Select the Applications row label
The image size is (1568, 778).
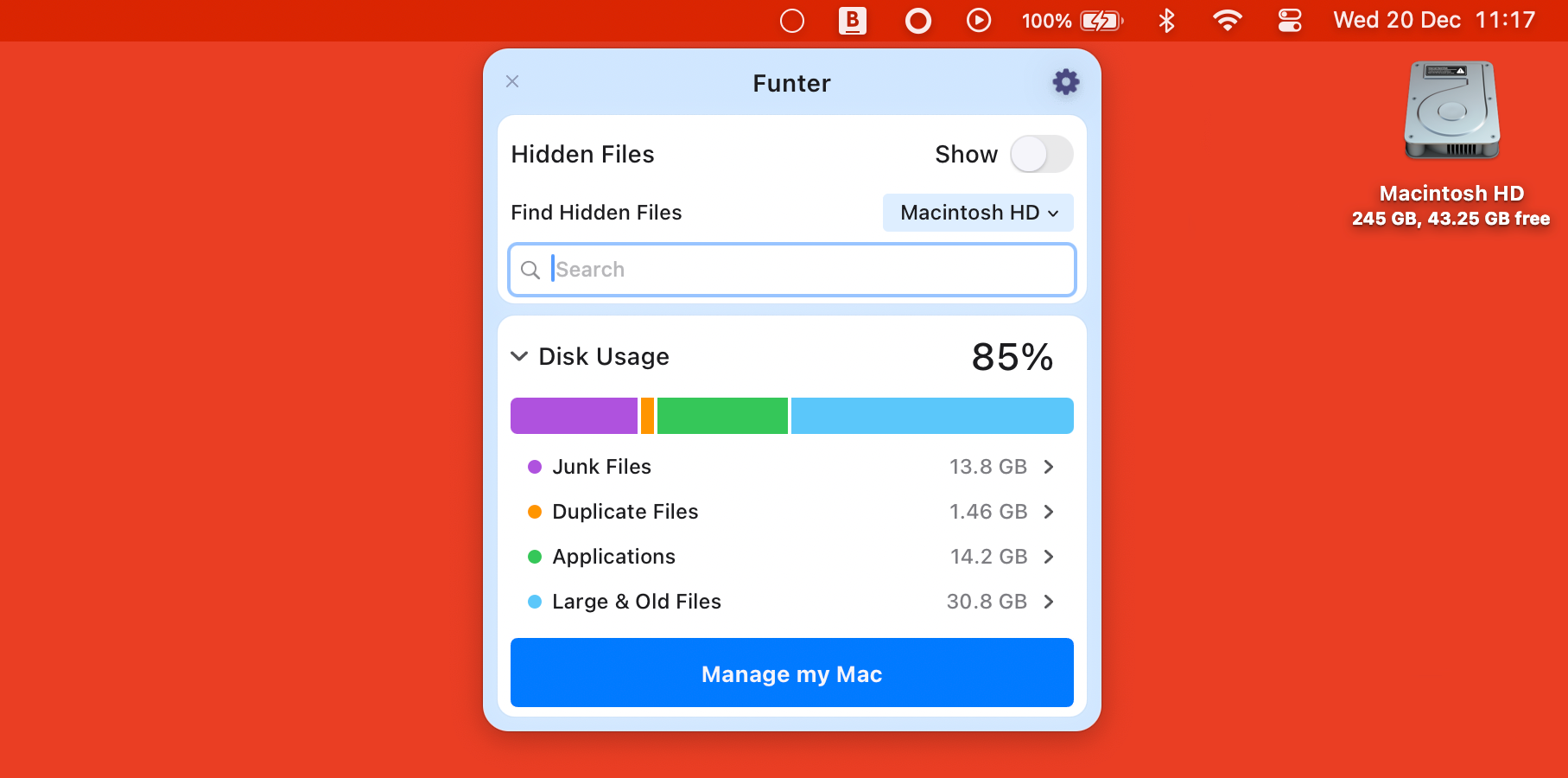click(613, 557)
